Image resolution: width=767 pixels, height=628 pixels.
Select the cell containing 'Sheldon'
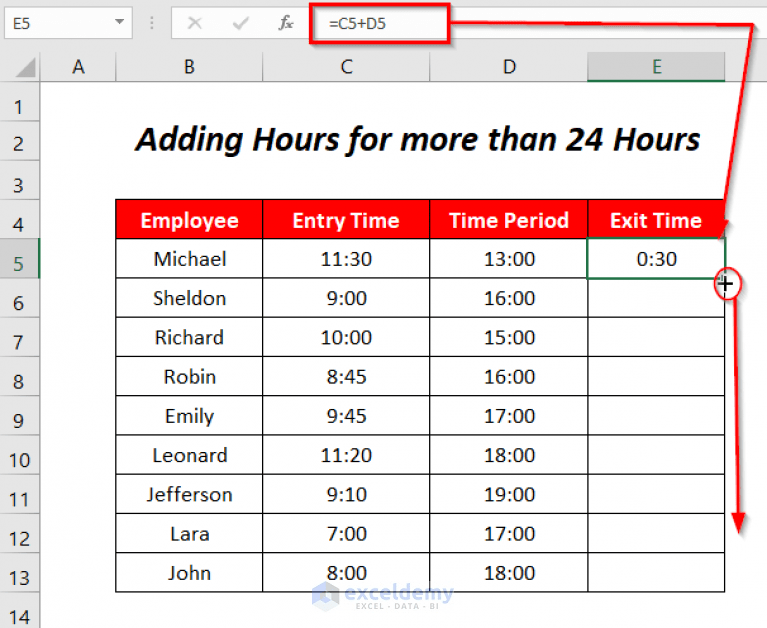[189, 298]
